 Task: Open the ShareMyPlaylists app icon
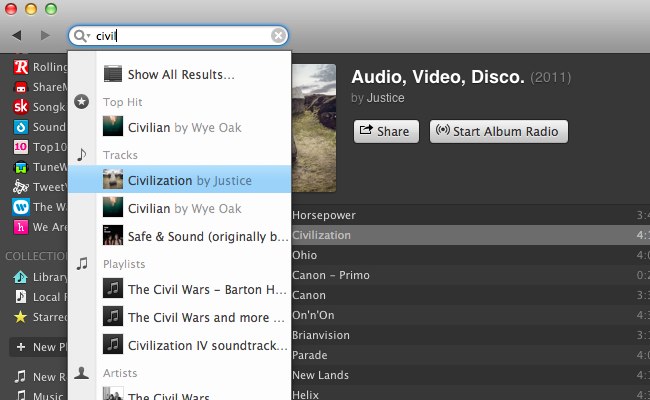click(x=21, y=87)
